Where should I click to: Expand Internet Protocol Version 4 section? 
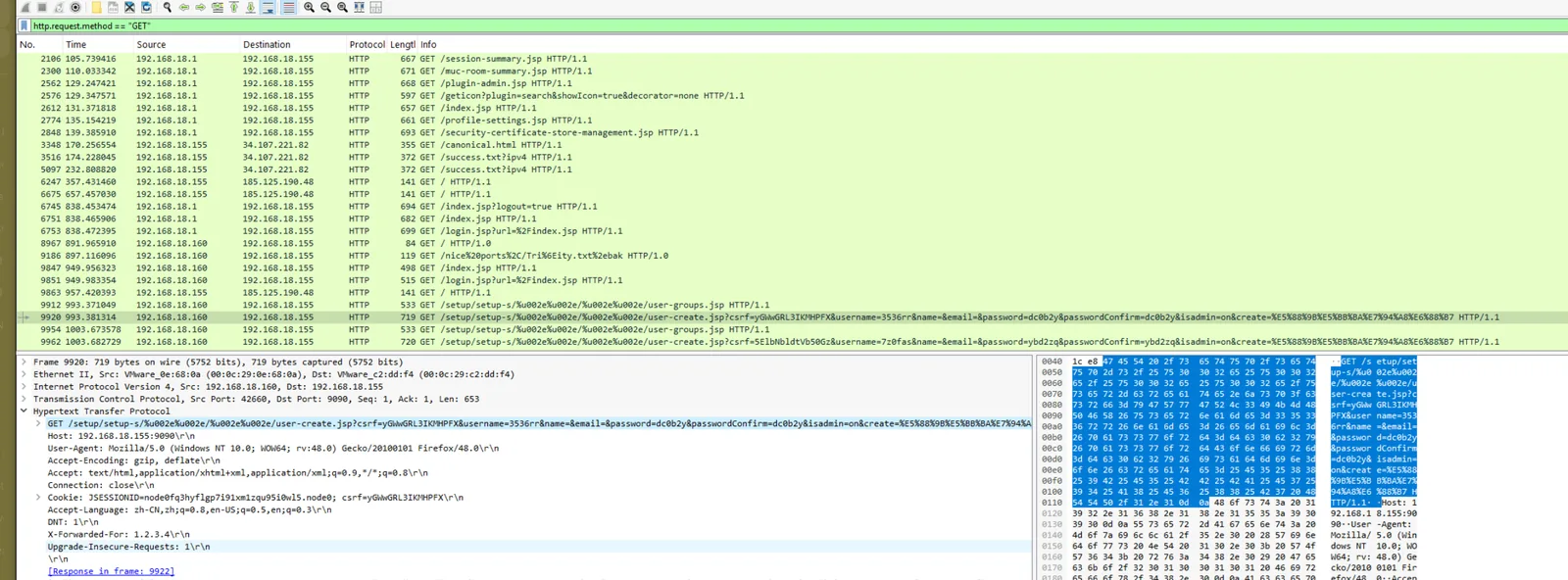click(x=24, y=386)
